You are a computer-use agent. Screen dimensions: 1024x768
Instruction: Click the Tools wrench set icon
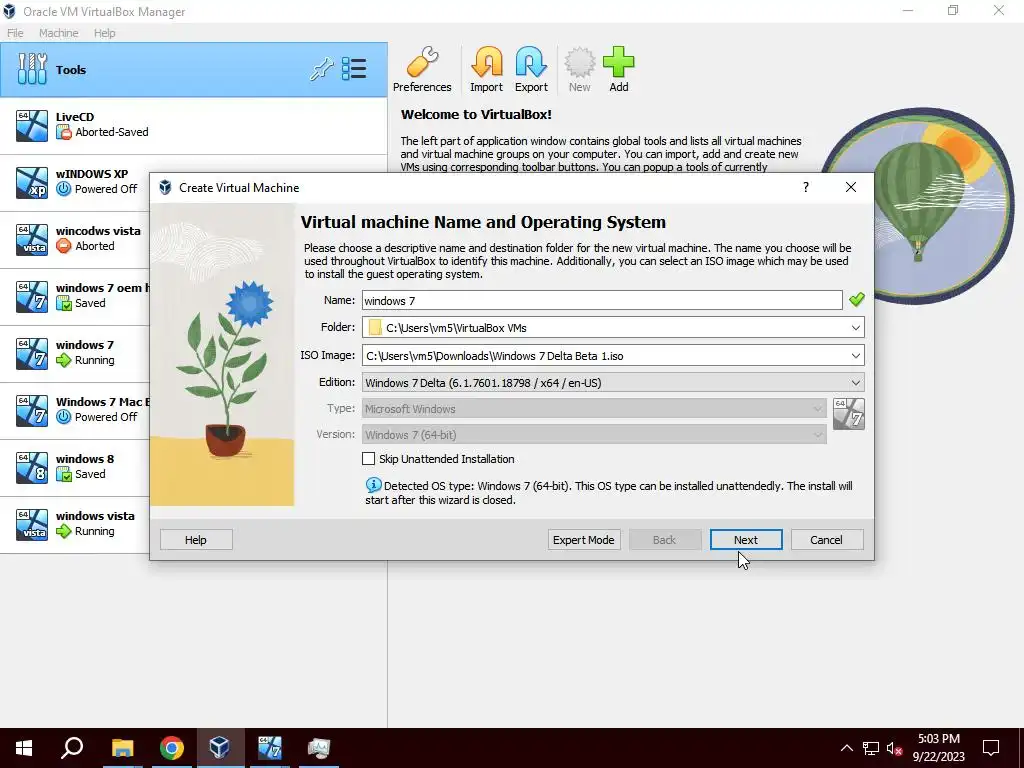(32, 69)
